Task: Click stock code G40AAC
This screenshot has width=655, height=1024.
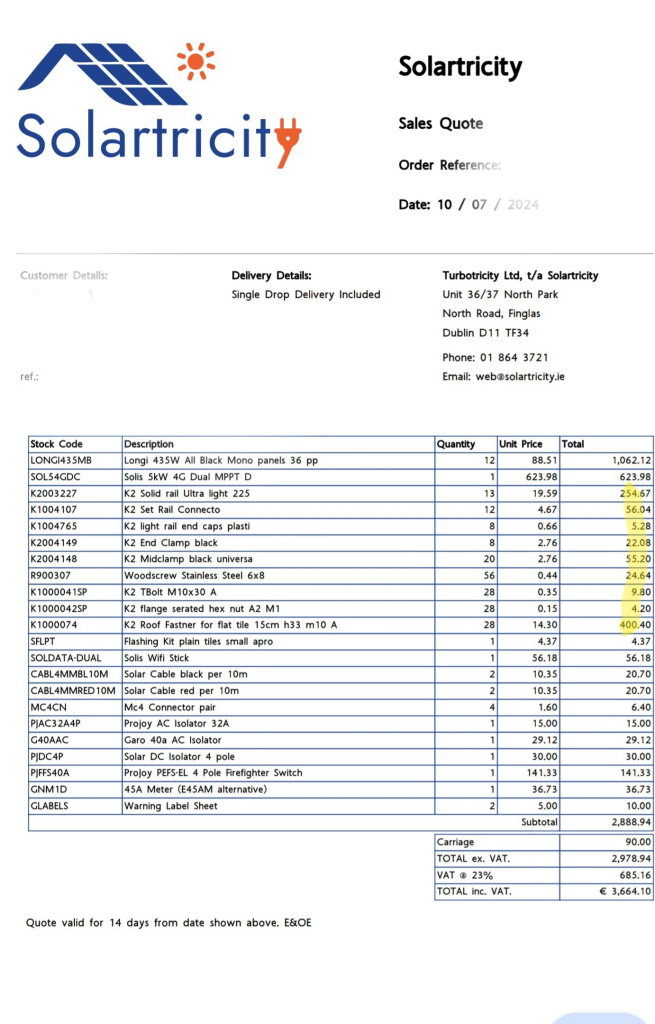Action: point(49,740)
